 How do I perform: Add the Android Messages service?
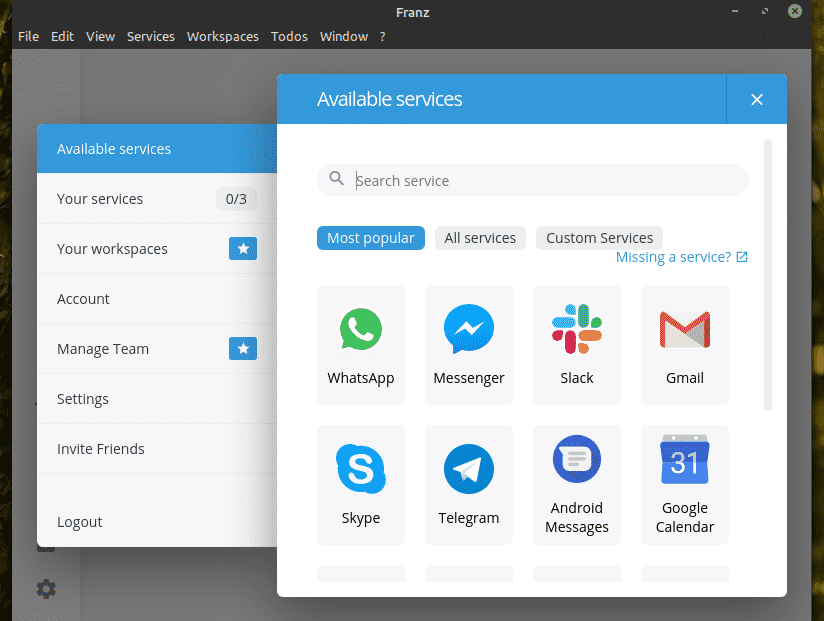coord(576,484)
